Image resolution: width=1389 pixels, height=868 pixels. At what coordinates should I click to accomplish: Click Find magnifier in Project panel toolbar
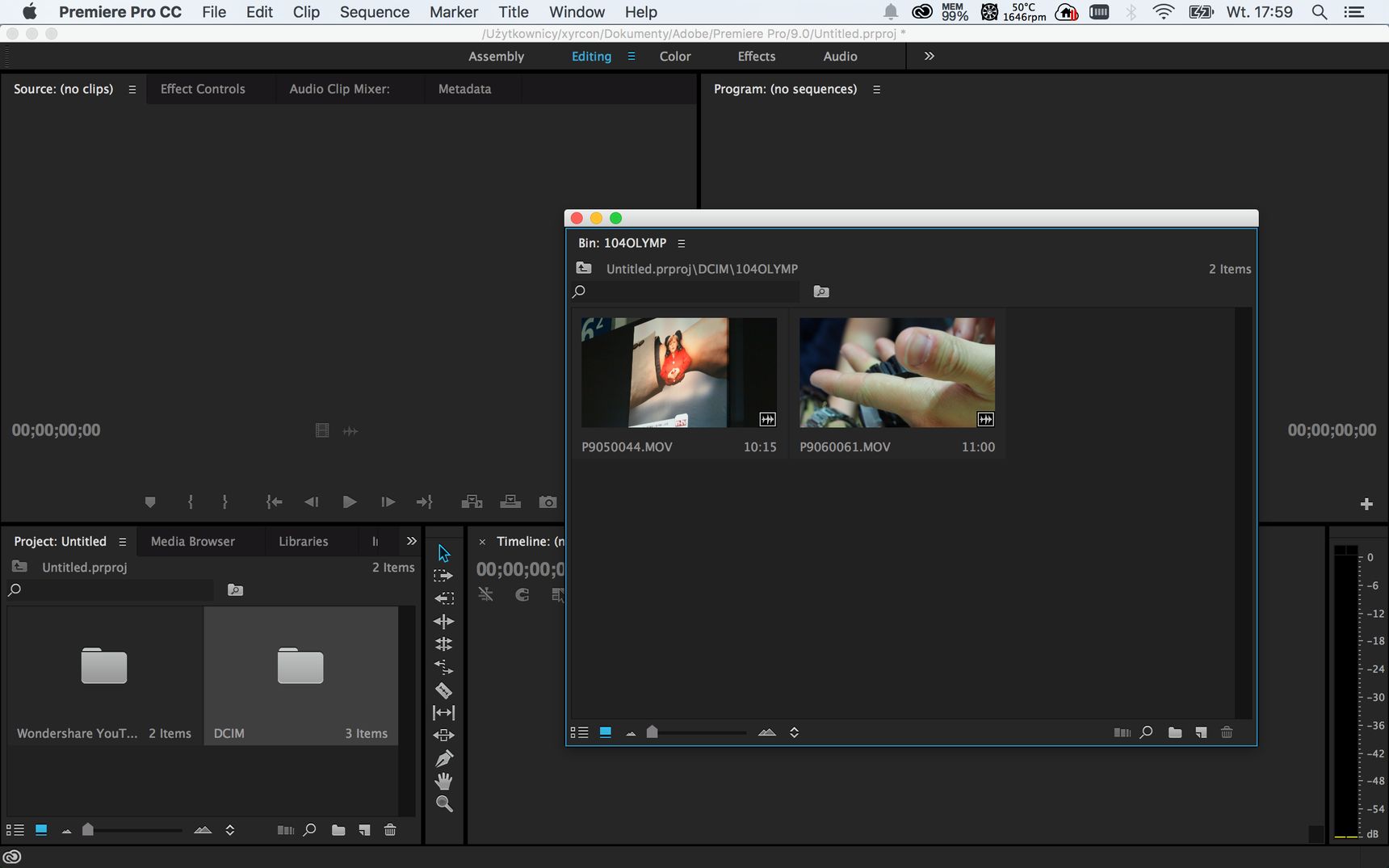click(309, 830)
